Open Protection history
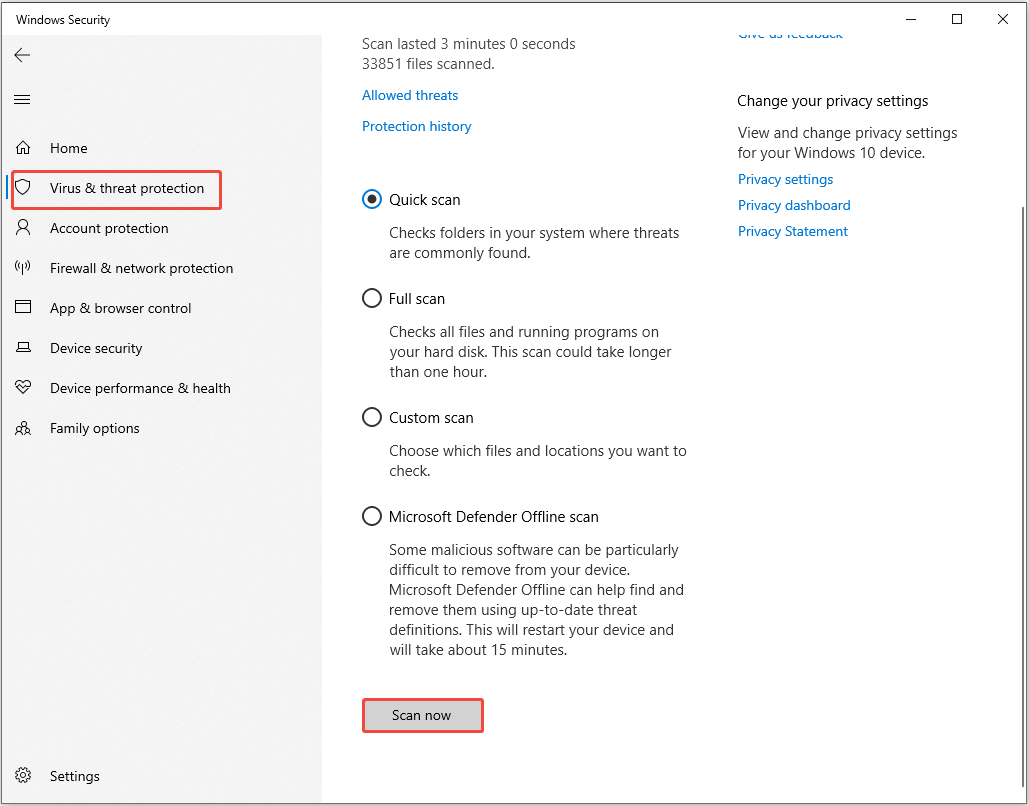 tap(416, 126)
